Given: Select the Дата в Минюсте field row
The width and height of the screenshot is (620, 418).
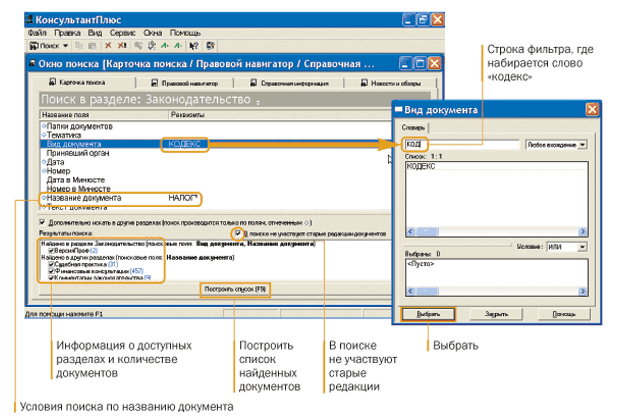Looking at the screenshot, I should pos(215,180).
